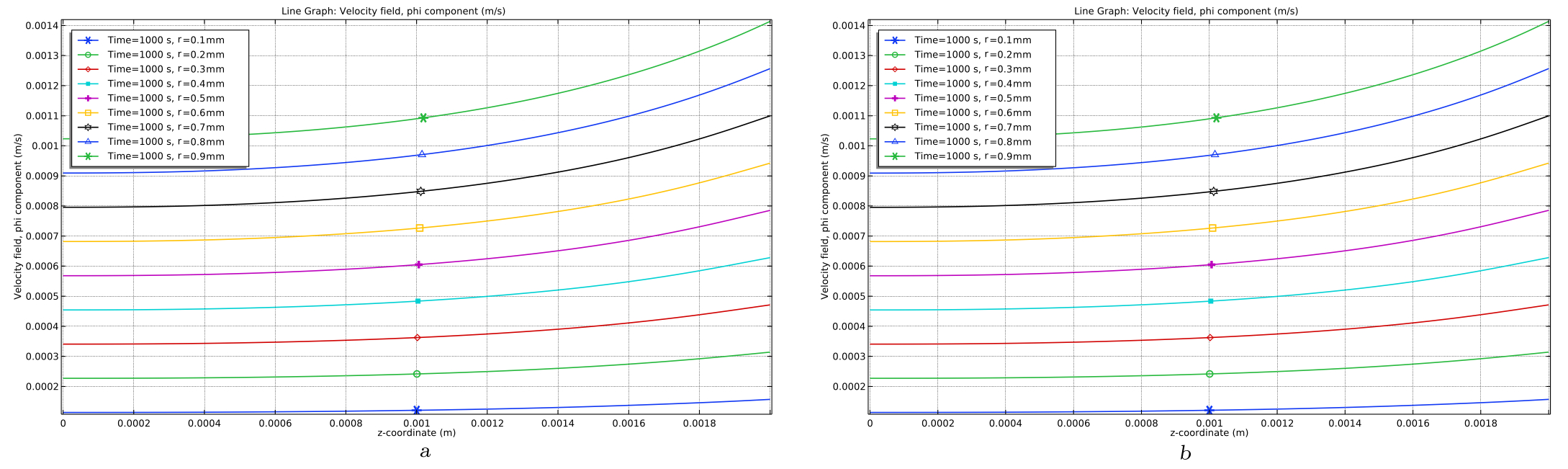This screenshot has width=1568, height=469.
Task: Select the red diamond marker on graph b's curve
Action: pyautogui.click(x=1209, y=338)
